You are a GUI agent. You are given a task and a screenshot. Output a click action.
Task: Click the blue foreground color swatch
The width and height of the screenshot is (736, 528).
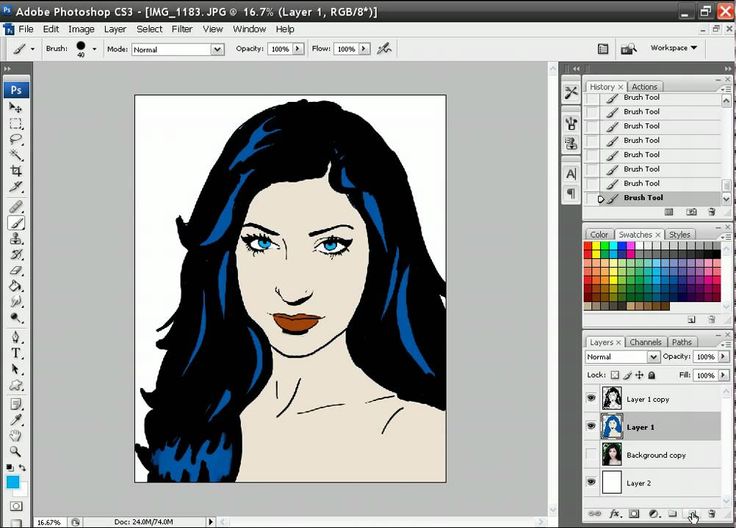(13, 482)
